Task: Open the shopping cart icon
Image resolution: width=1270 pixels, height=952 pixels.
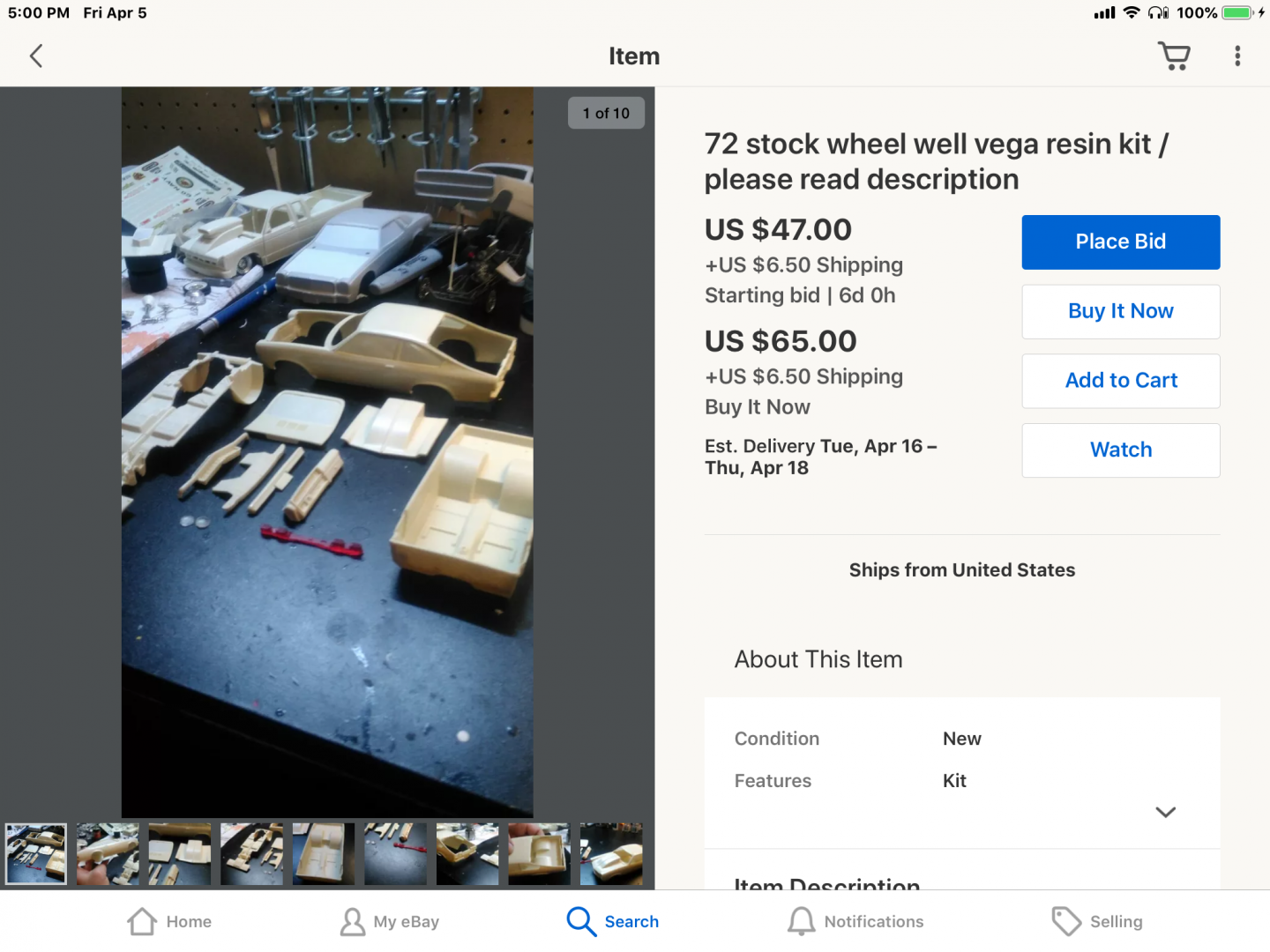Action: (x=1174, y=56)
